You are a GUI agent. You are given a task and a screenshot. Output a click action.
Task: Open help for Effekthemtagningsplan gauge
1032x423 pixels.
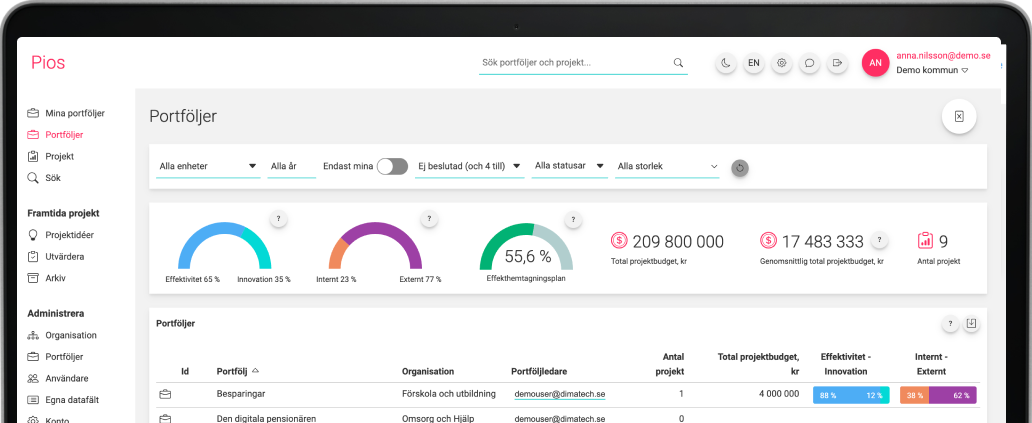573,219
